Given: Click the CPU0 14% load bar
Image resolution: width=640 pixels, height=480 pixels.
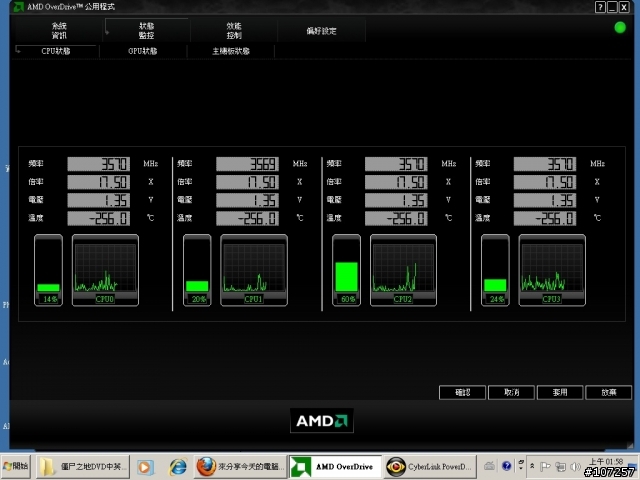Looking at the screenshot, I should tap(49, 270).
